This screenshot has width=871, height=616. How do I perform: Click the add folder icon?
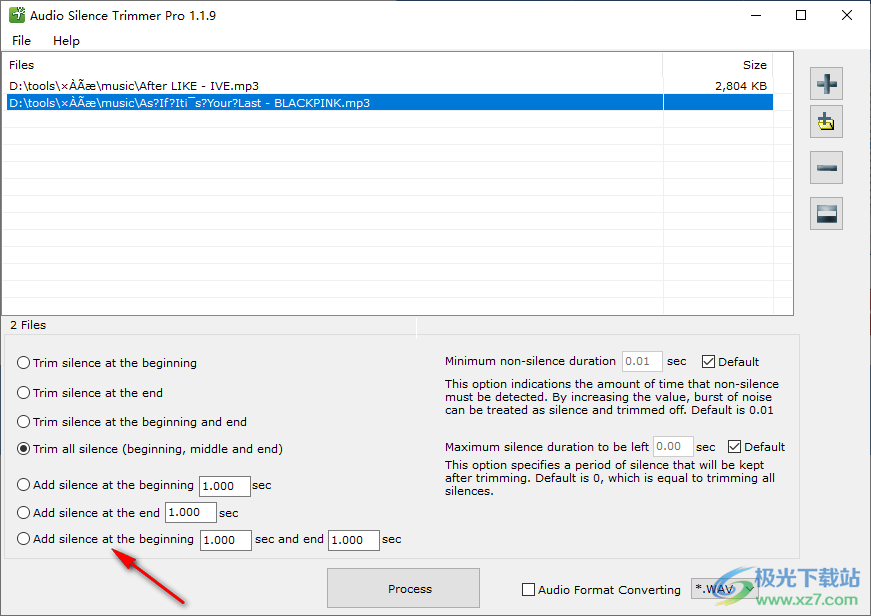pos(827,124)
